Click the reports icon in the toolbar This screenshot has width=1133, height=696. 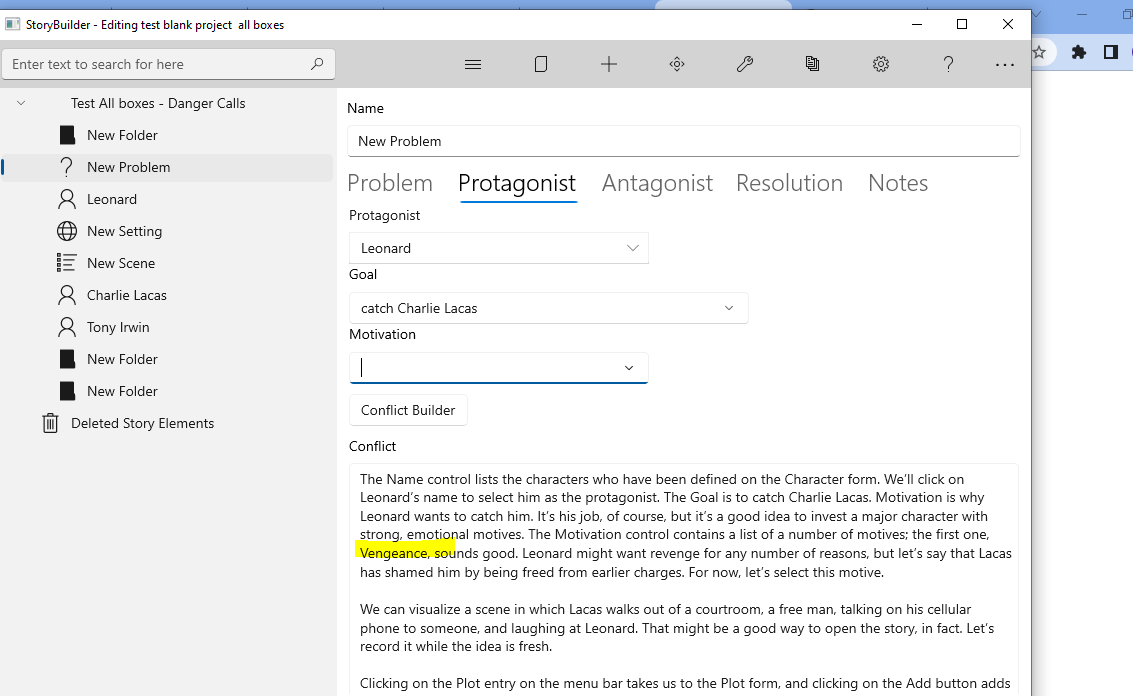click(812, 63)
